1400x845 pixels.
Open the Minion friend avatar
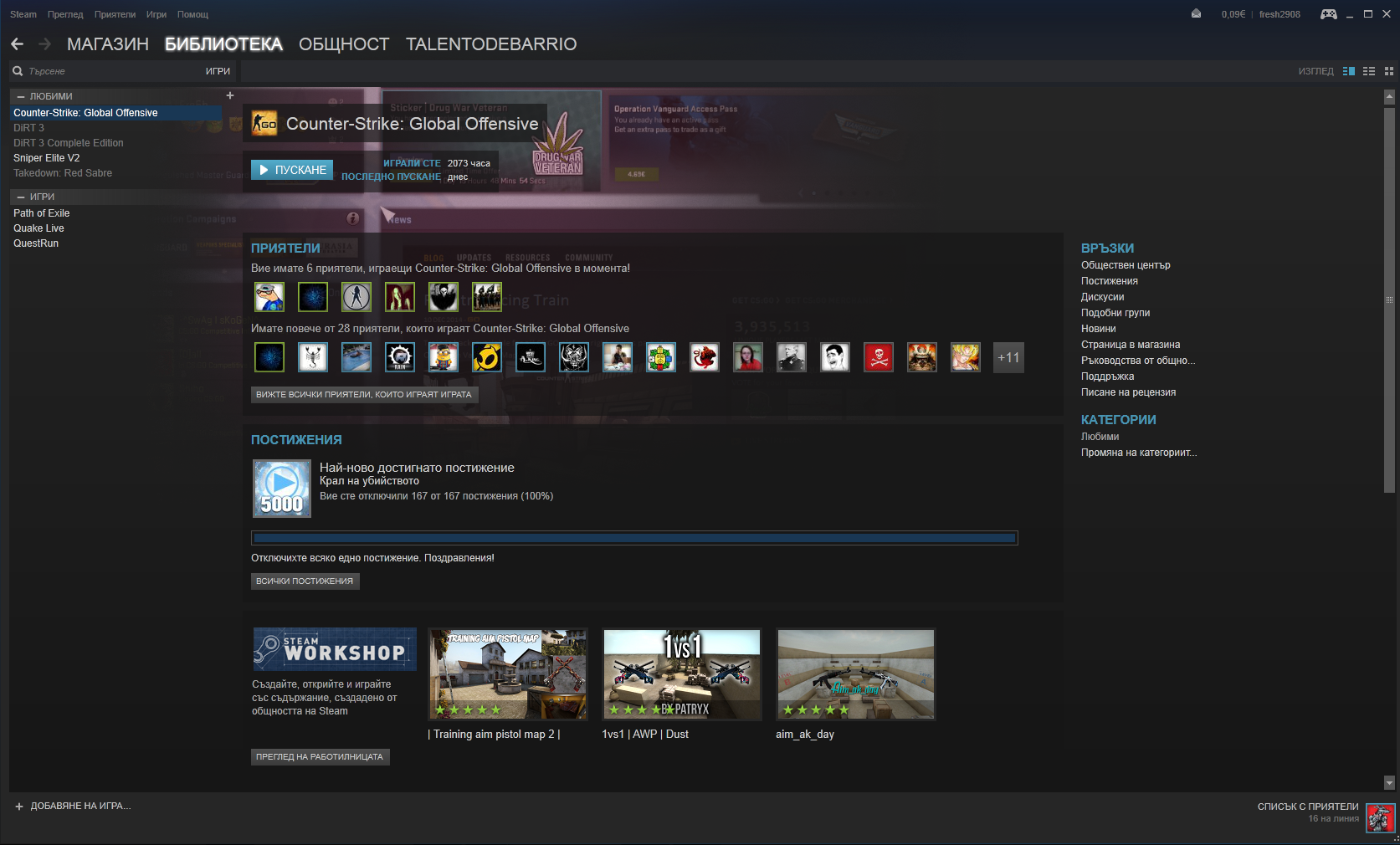click(444, 357)
